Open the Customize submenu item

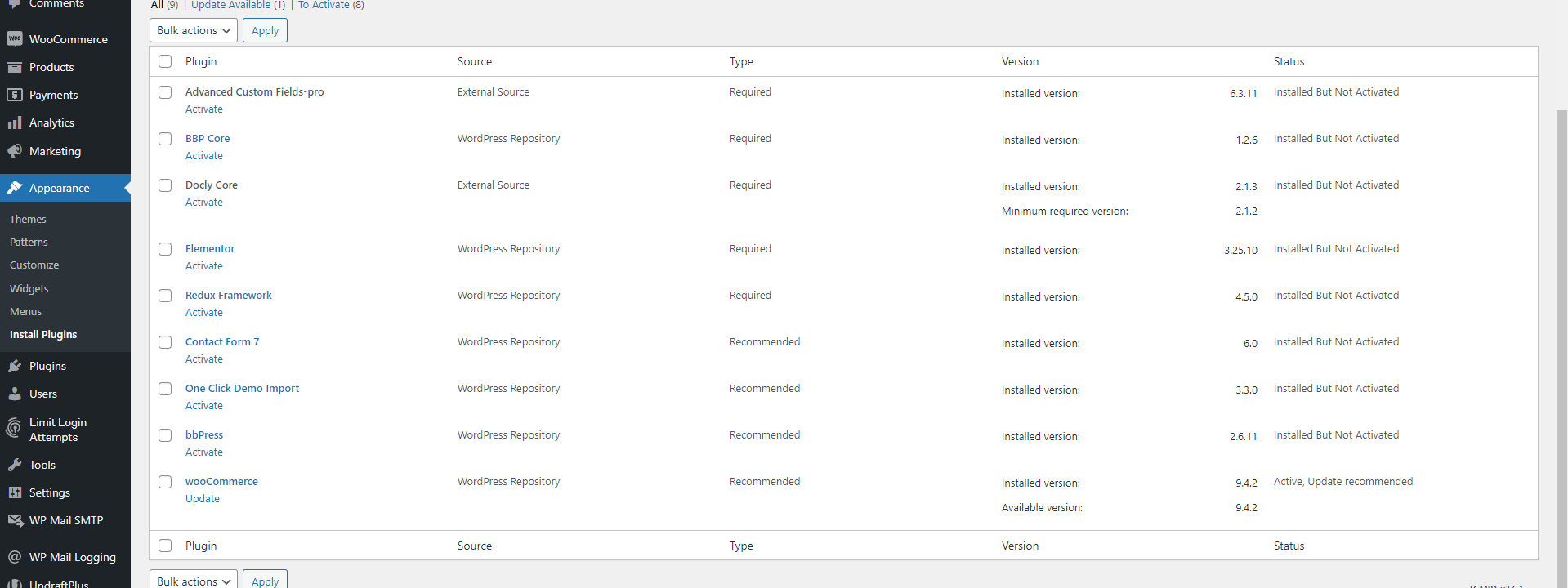[x=34, y=265]
